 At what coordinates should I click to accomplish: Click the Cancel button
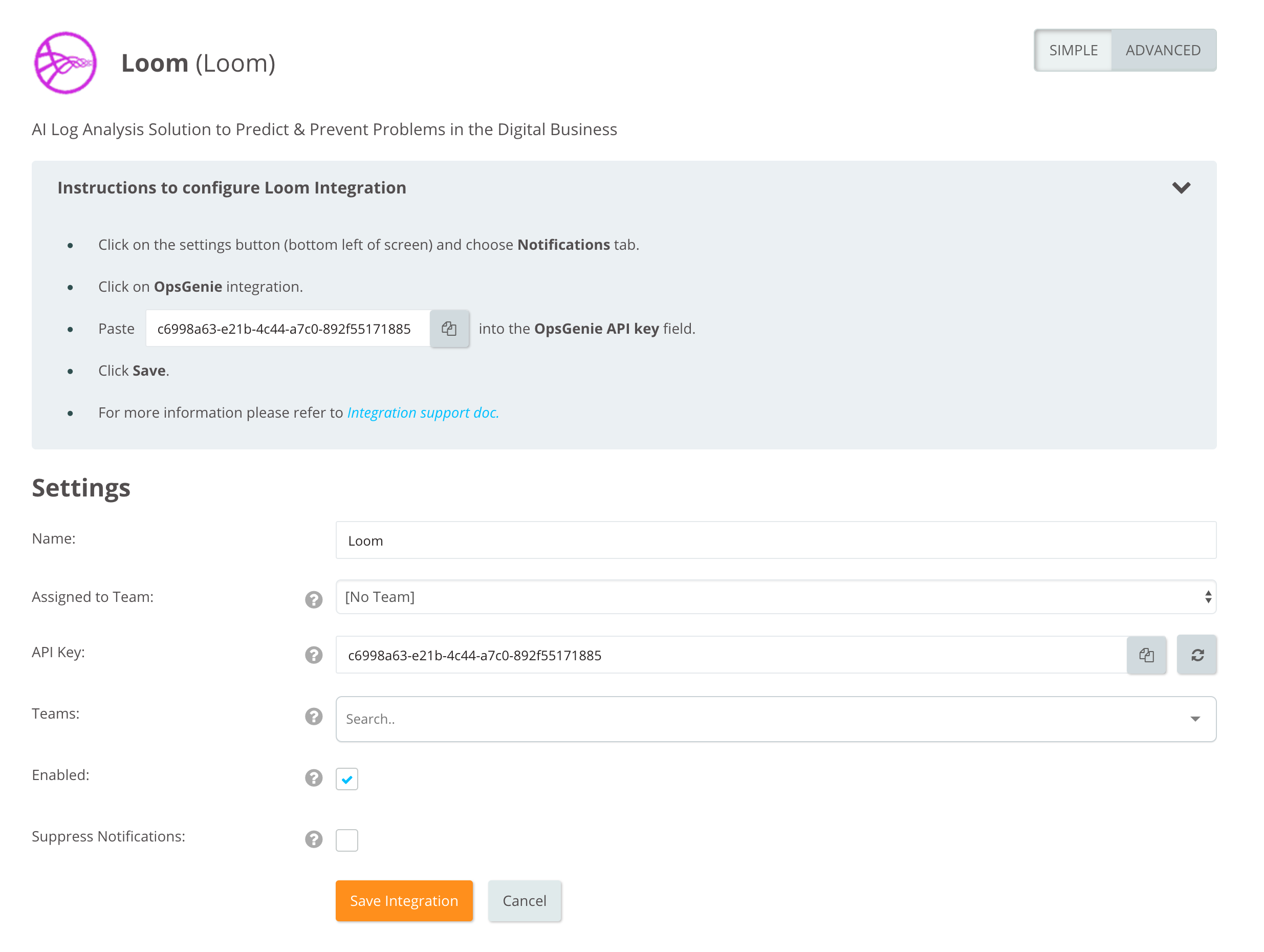tap(524, 901)
